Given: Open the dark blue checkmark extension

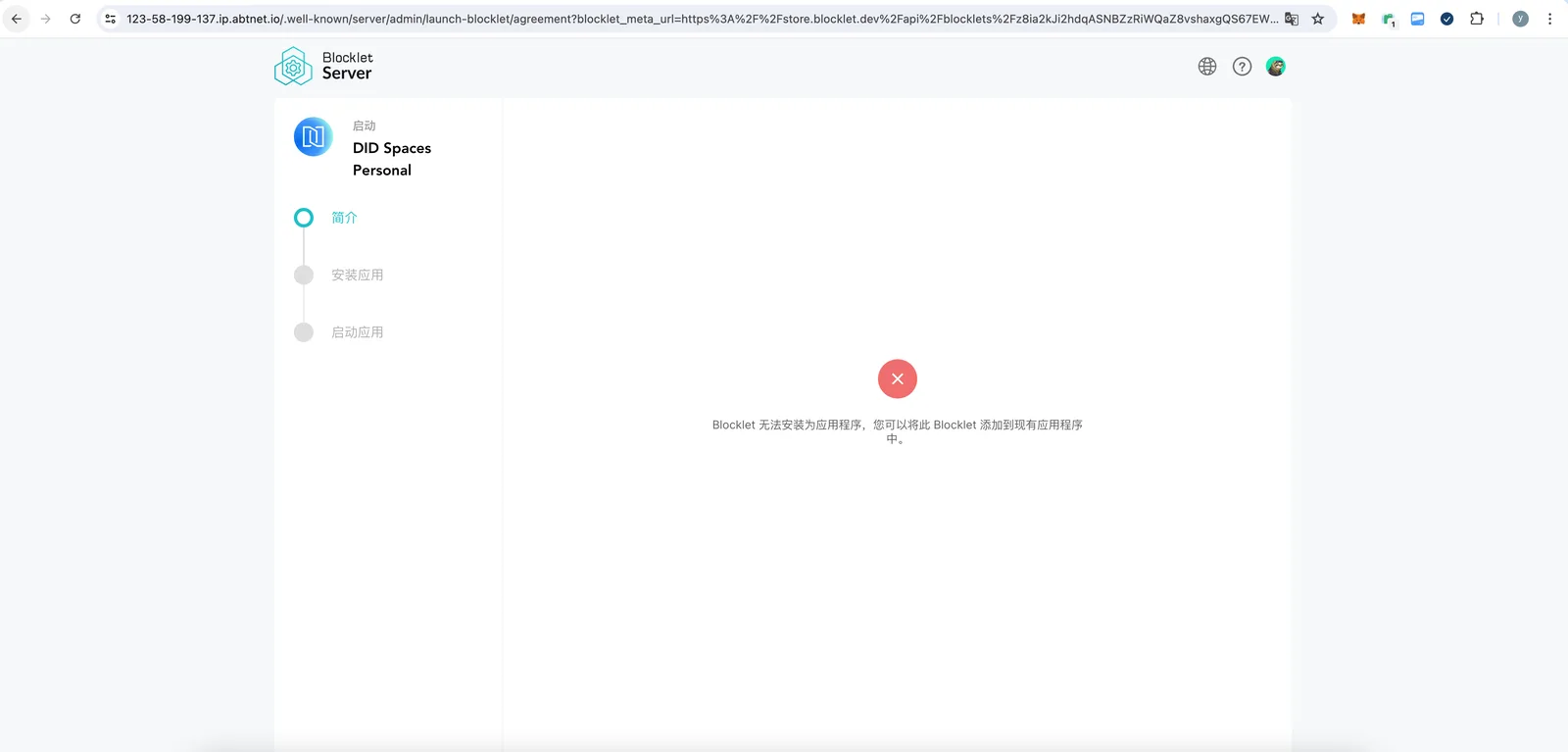Looking at the screenshot, I should tap(1446, 19).
